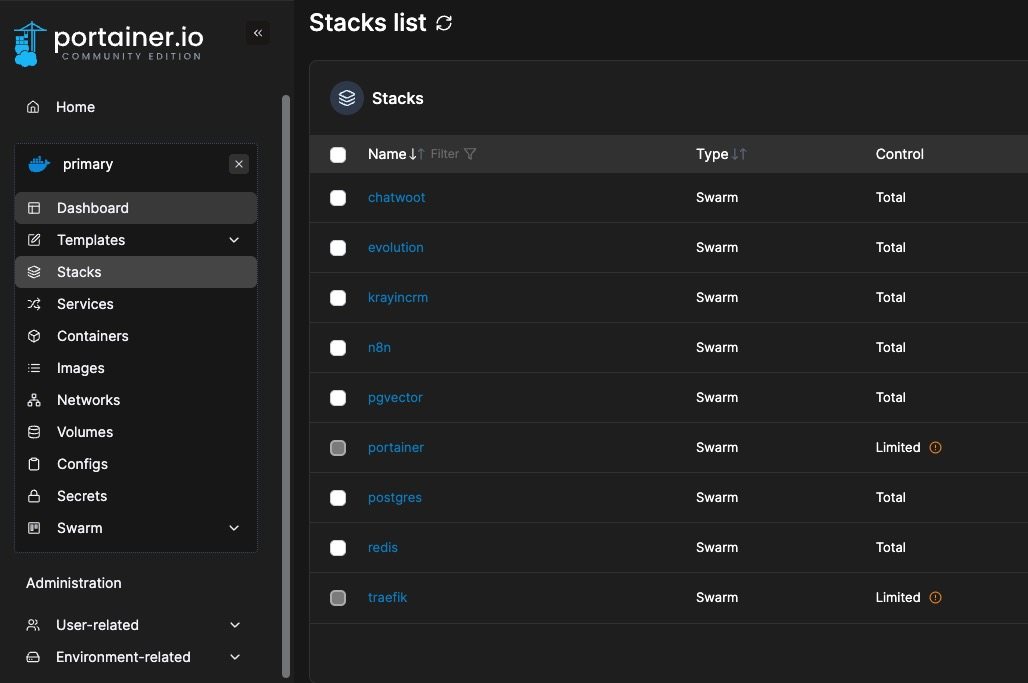Click the Services shuffle icon

coord(34,304)
